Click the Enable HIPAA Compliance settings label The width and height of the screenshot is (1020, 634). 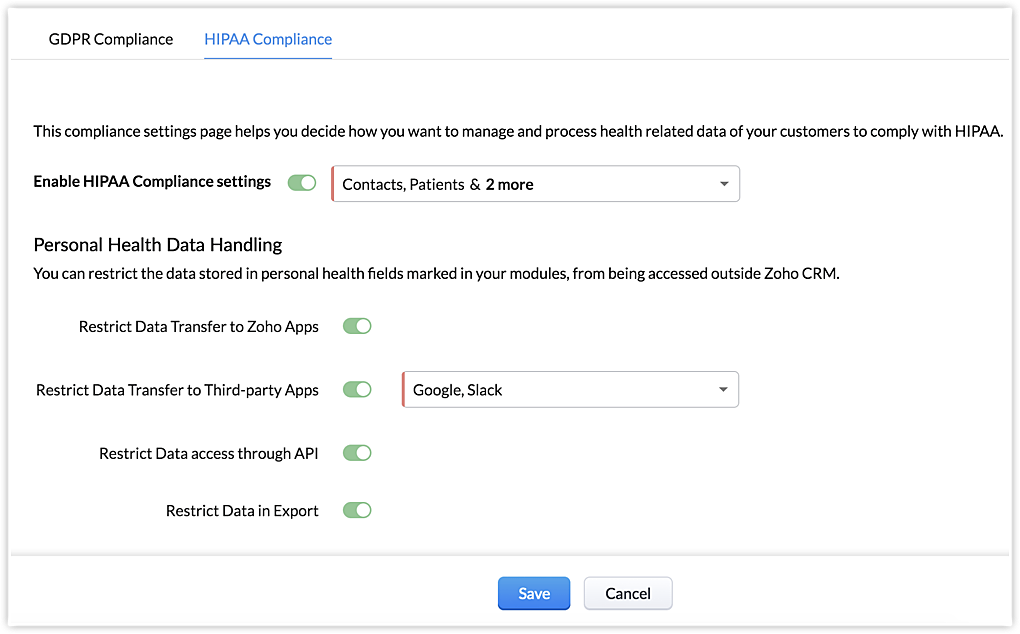152,182
